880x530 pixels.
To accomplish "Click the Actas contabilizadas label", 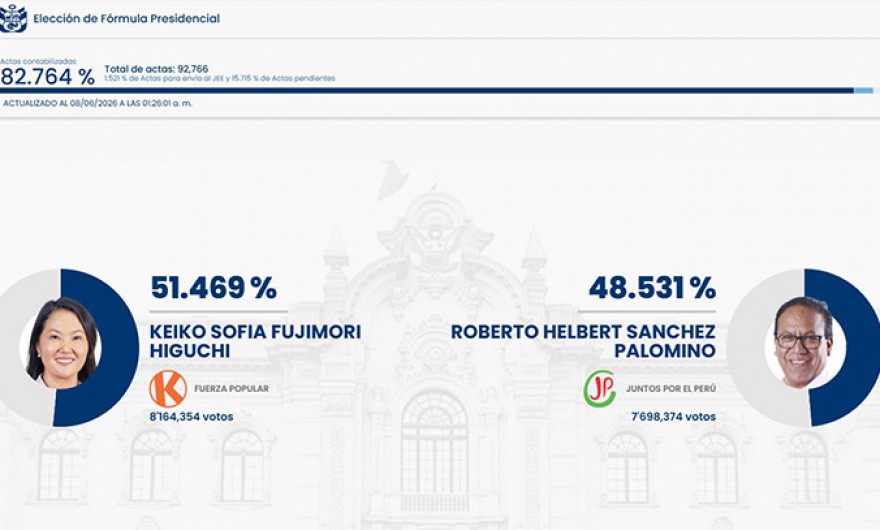I will 38,61.
